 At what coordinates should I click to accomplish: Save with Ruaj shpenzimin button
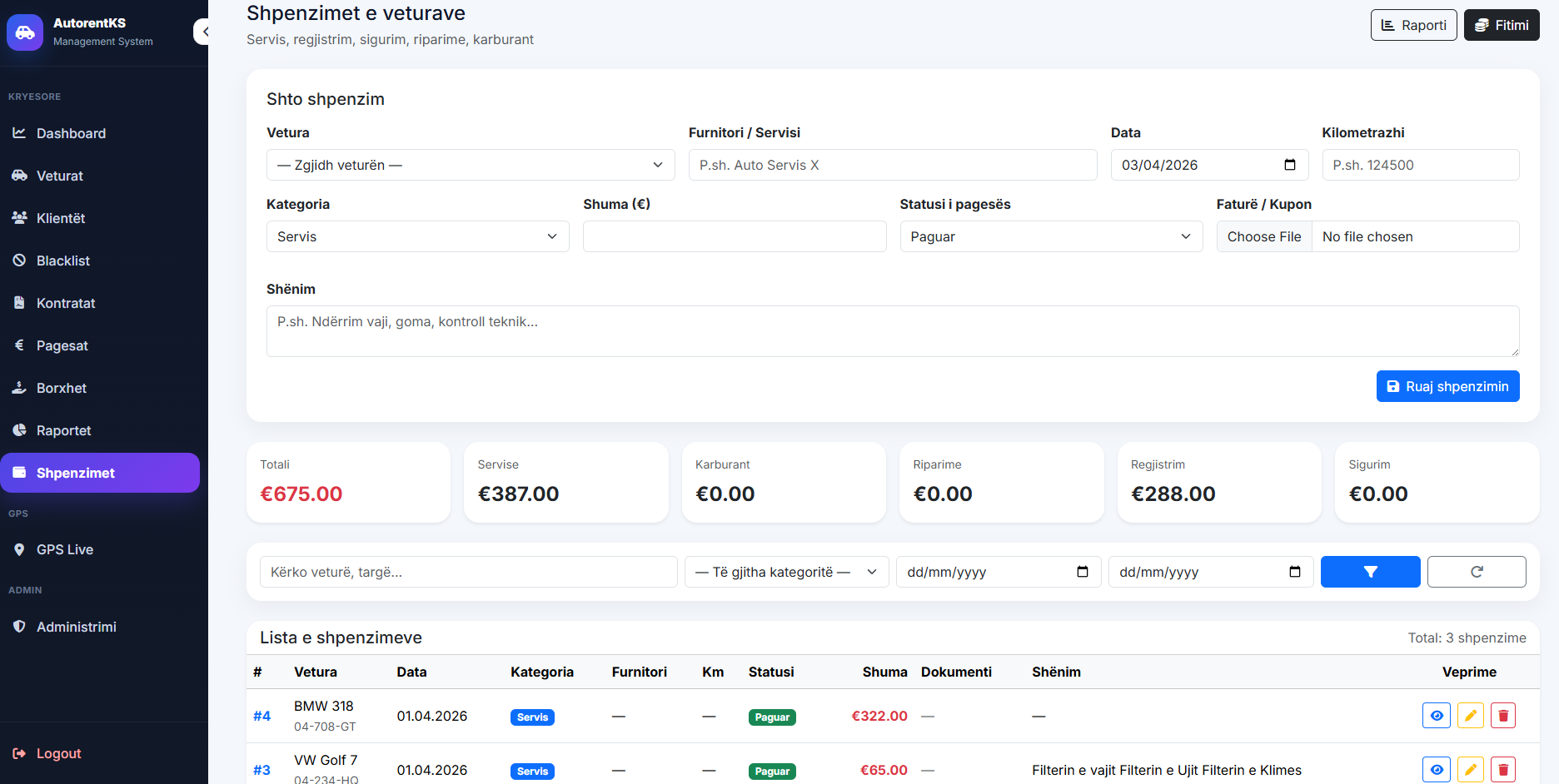[x=1447, y=386]
